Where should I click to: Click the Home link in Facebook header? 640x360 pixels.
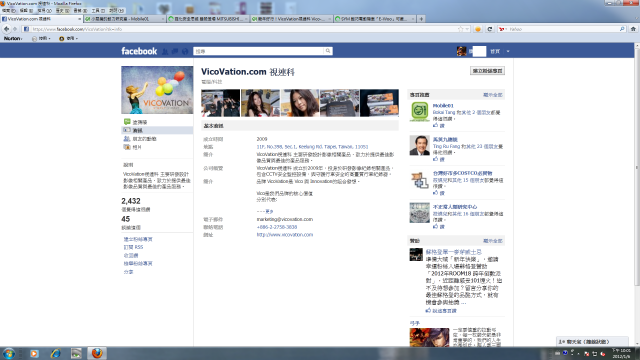coord(495,51)
